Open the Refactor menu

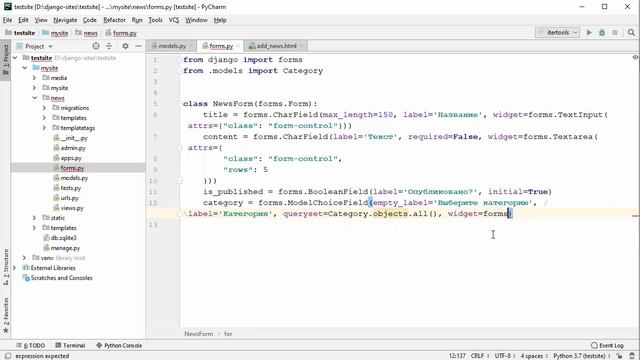pos(114,20)
